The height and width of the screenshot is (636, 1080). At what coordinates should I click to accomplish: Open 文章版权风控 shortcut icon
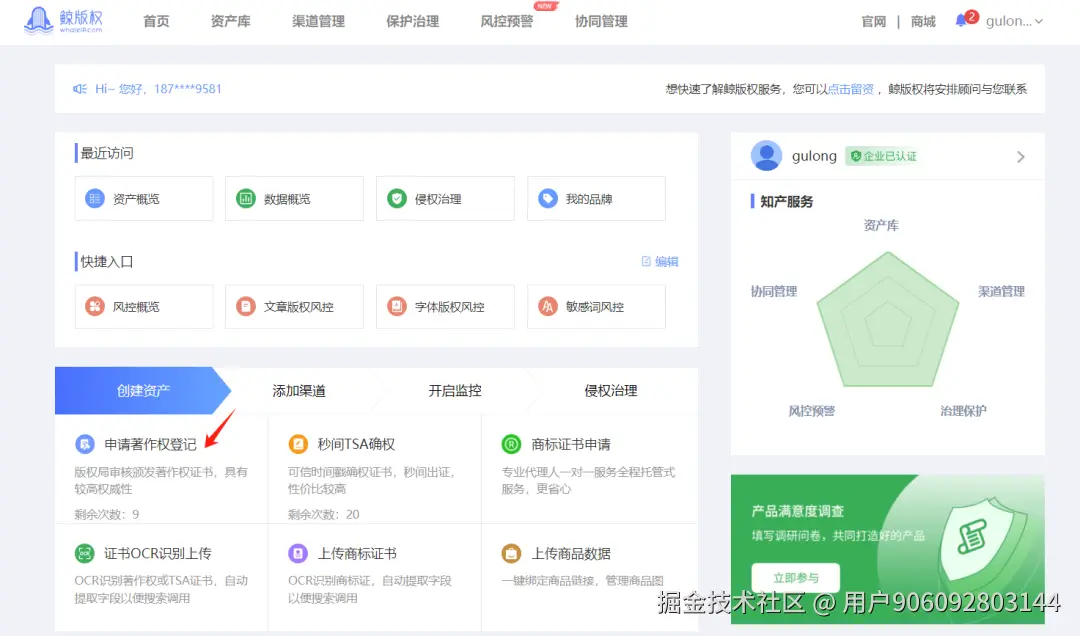coord(245,306)
